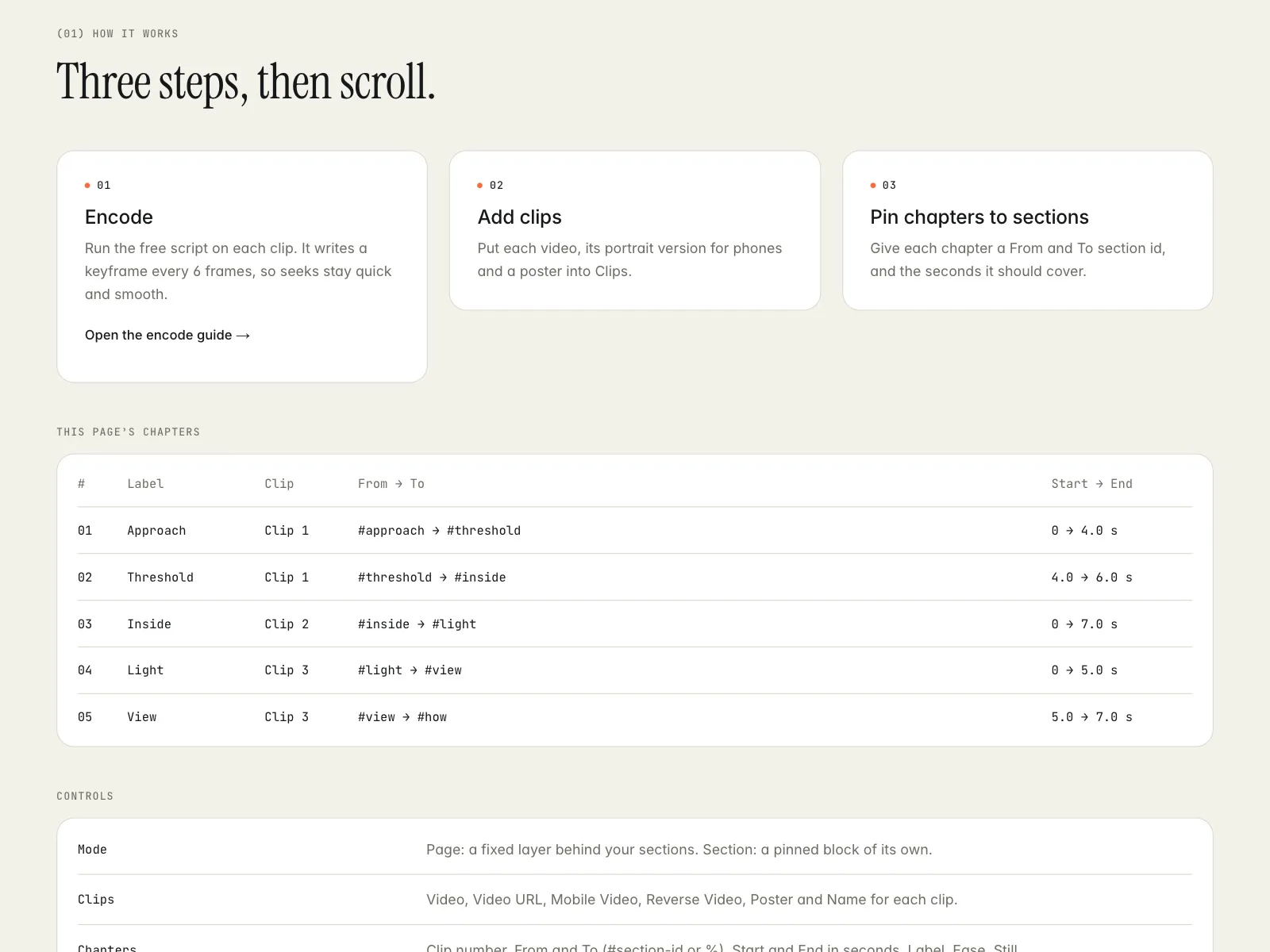
Task: Select the Threshold label cell
Action: click(160, 578)
